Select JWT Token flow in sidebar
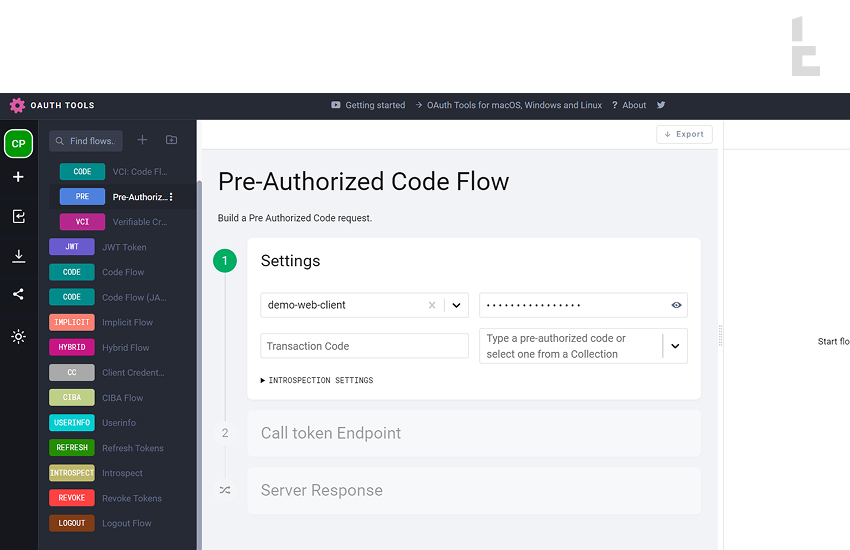The image size is (850, 550). 123,247
